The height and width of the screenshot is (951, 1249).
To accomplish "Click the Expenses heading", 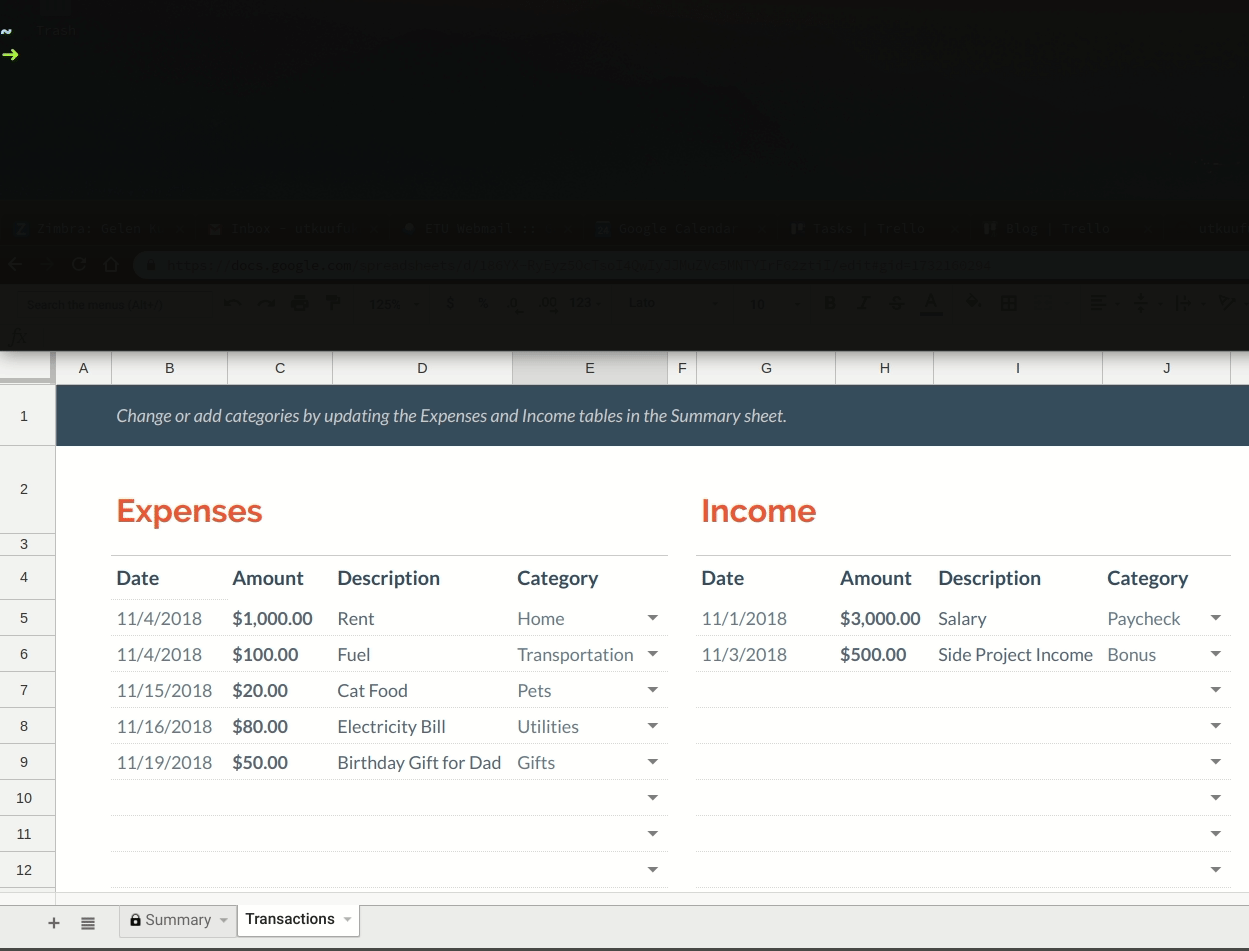I will coord(189,511).
